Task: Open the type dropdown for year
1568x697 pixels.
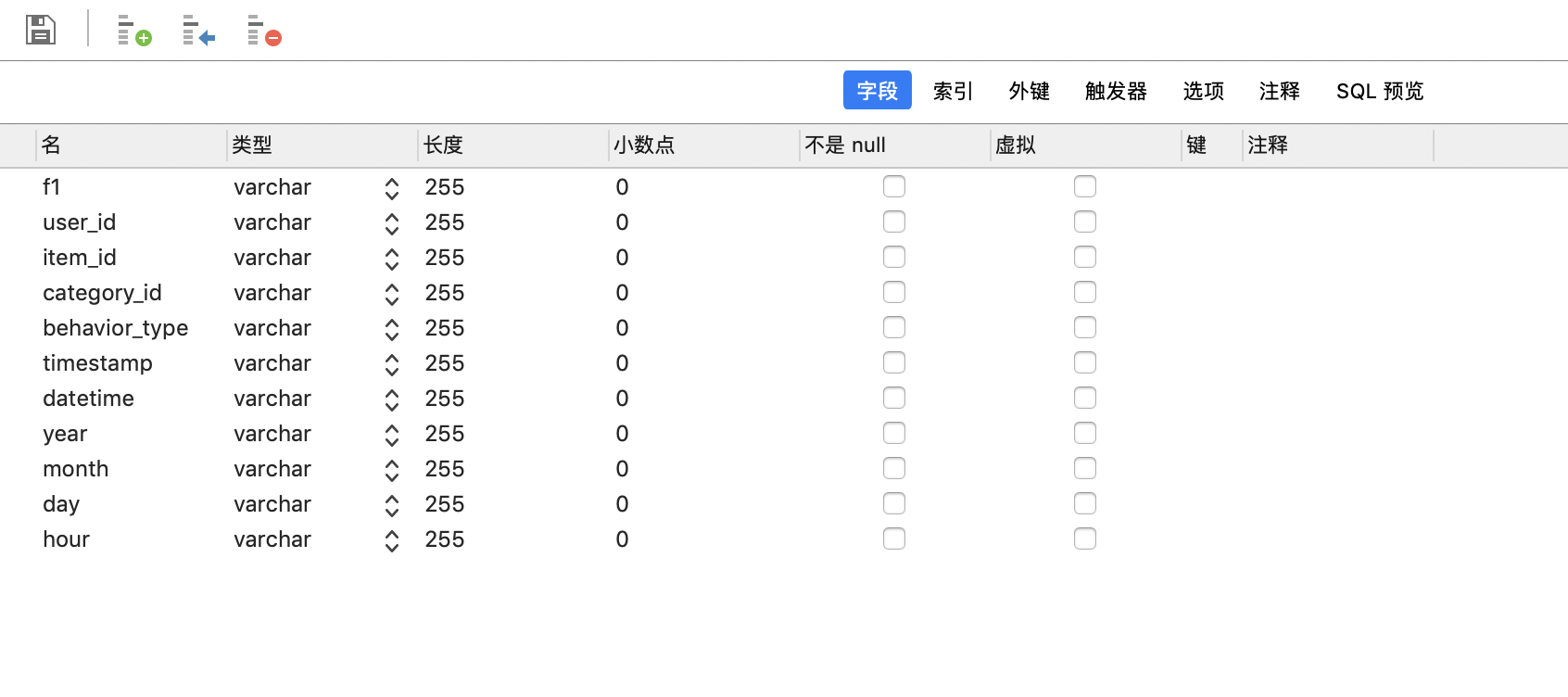Action: 392,435
